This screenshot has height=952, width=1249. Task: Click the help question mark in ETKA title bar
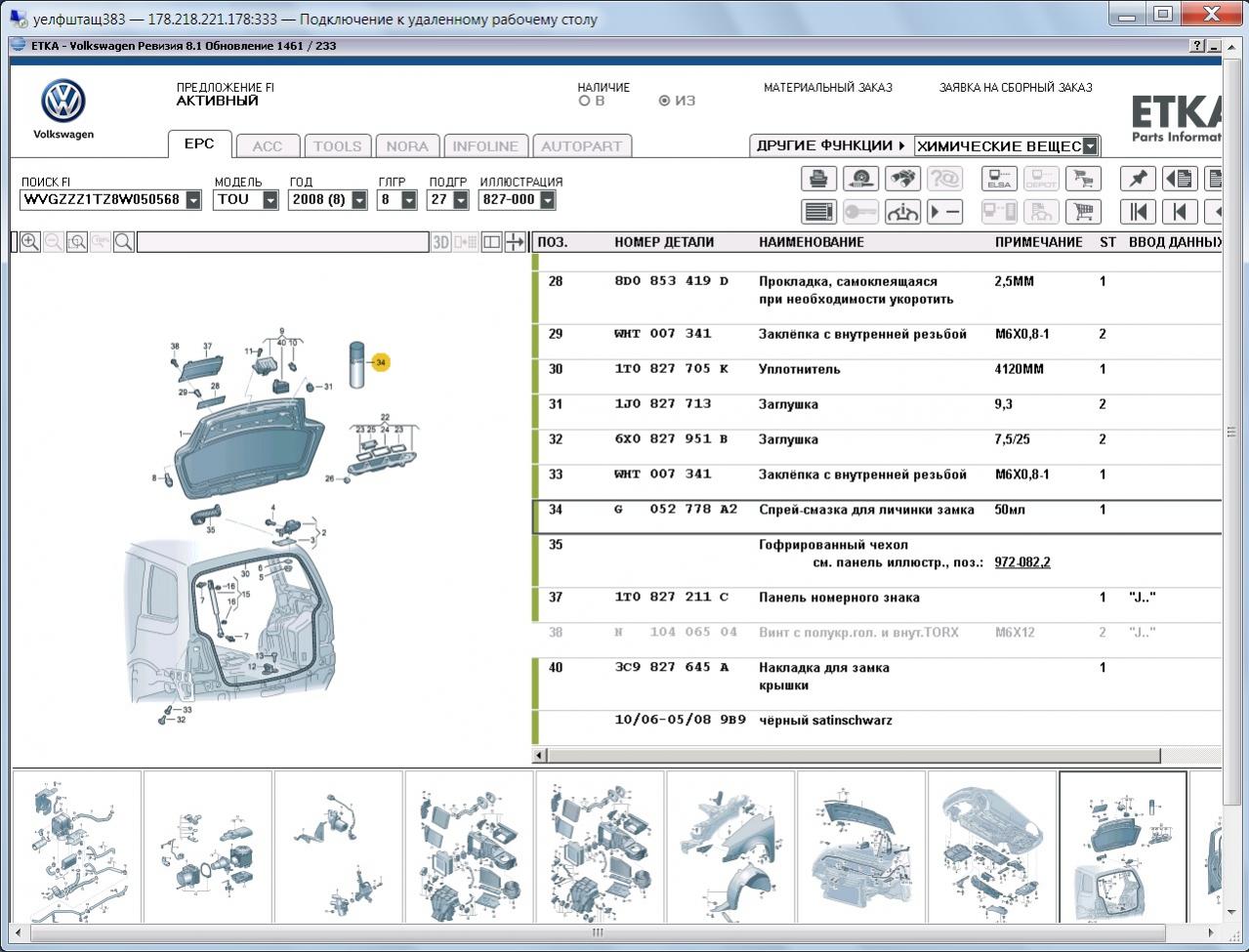[x=1198, y=46]
